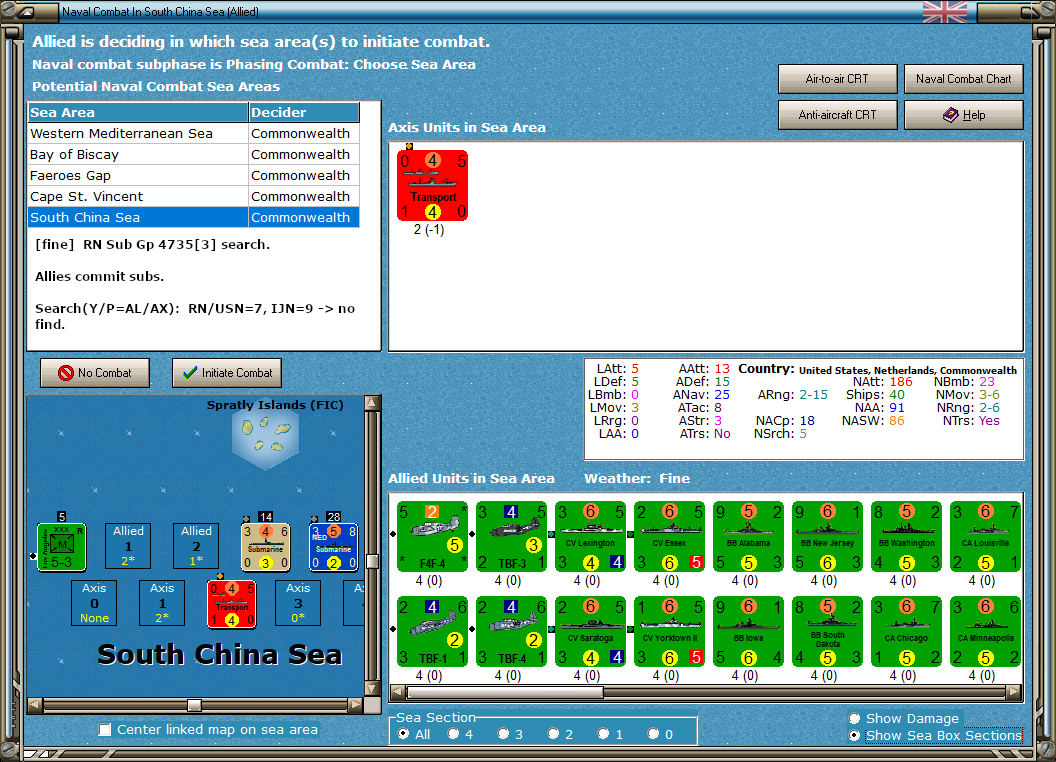Open the Help button
Image resolution: width=1056 pixels, height=762 pixels.
coord(964,115)
